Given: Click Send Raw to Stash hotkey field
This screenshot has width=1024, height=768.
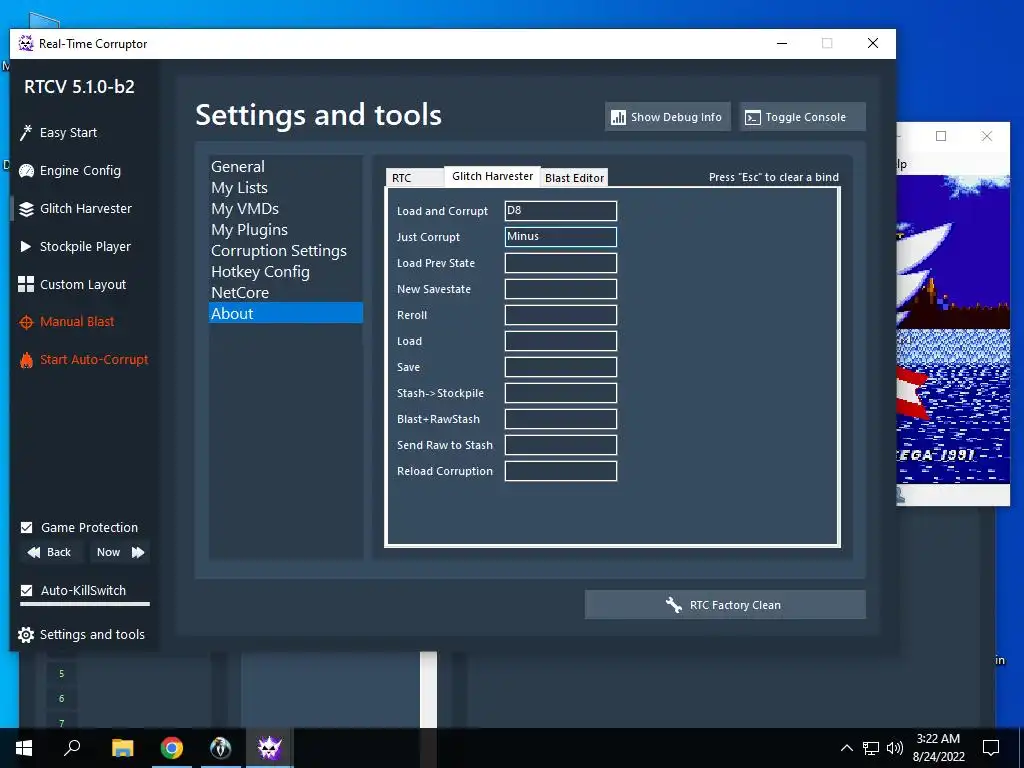Looking at the screenshot, I should [x=560, y=445].
